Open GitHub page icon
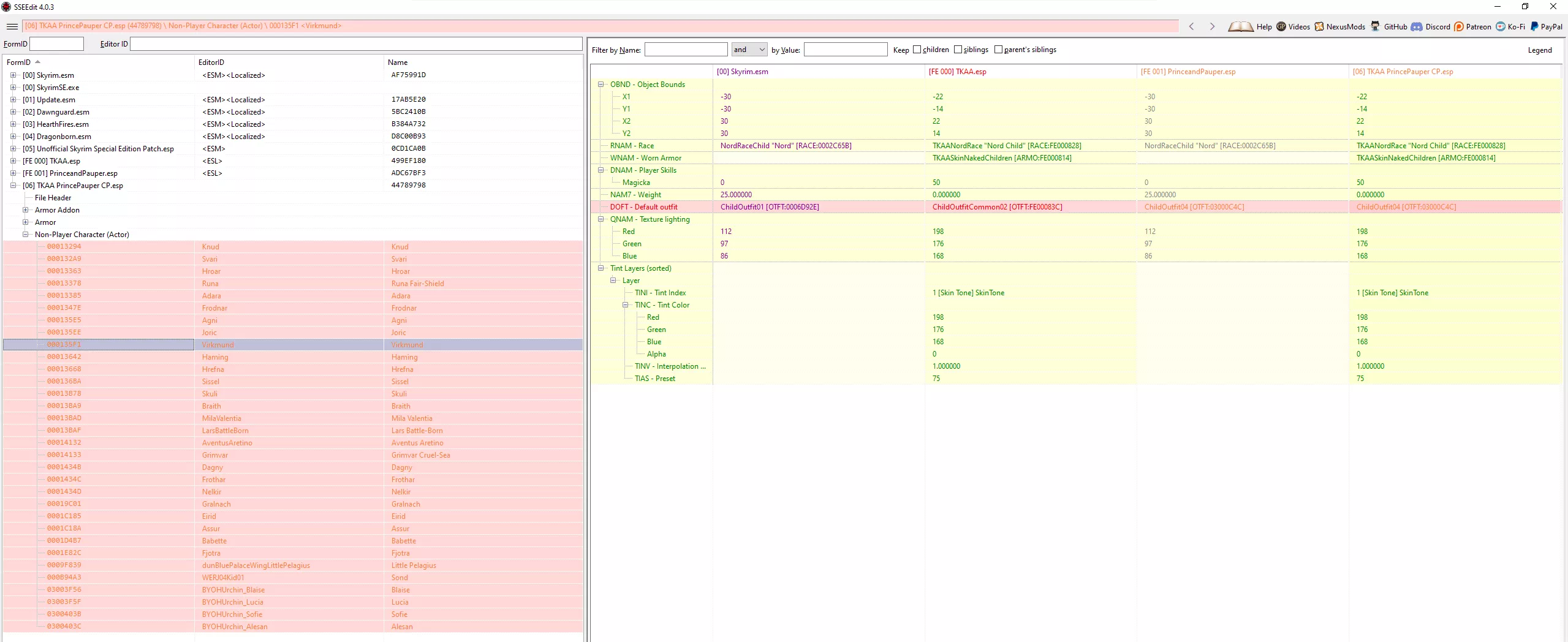 point(1376,26)
